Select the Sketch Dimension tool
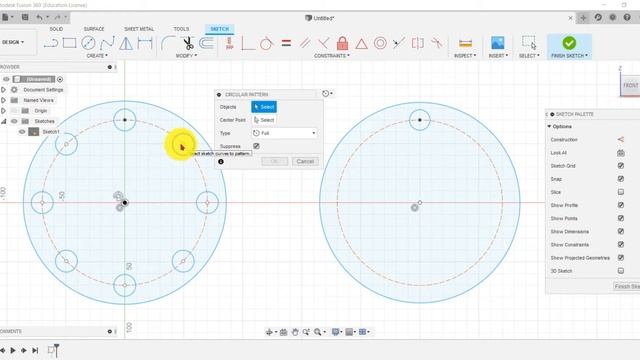Image resolution: width=640 pixels, height=360 pixels. [145, 43]
